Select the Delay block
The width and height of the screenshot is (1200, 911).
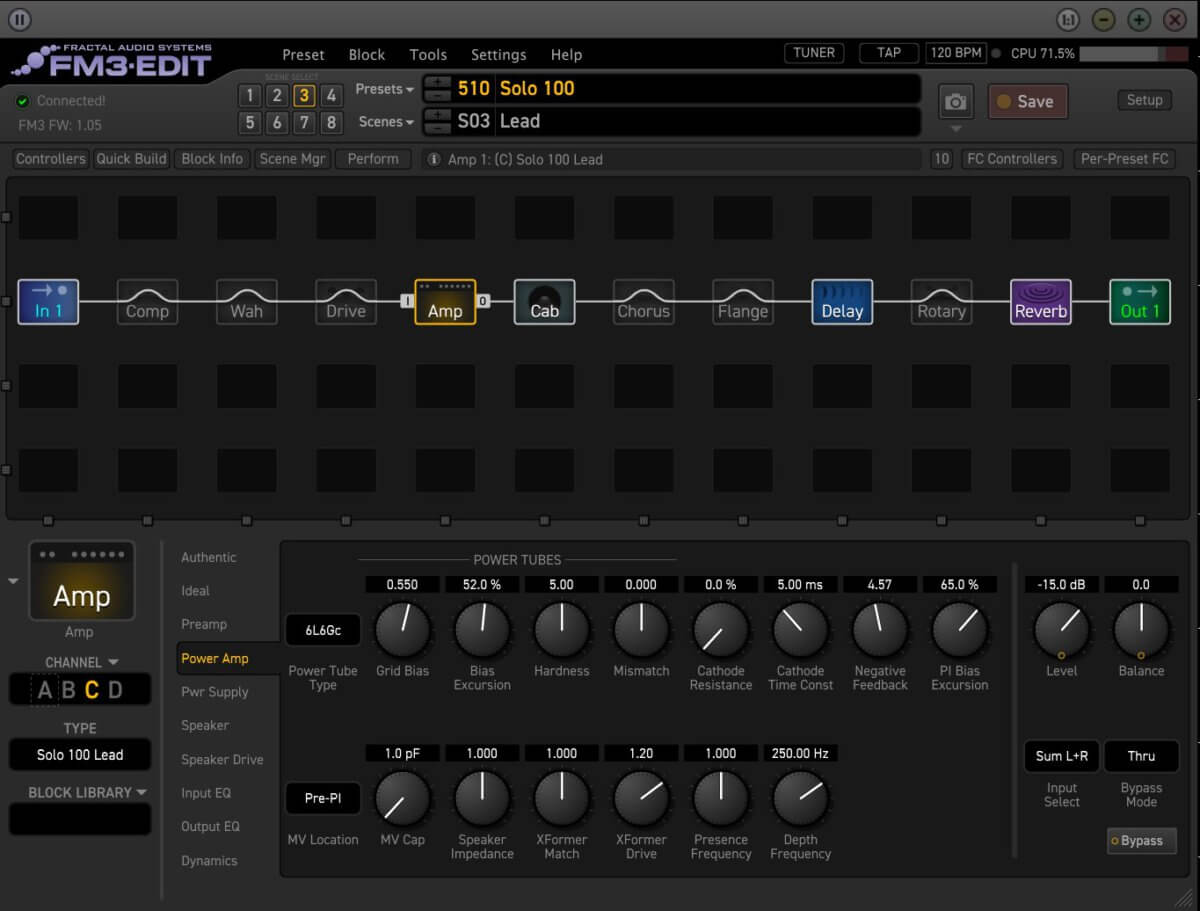click(842, 301)
